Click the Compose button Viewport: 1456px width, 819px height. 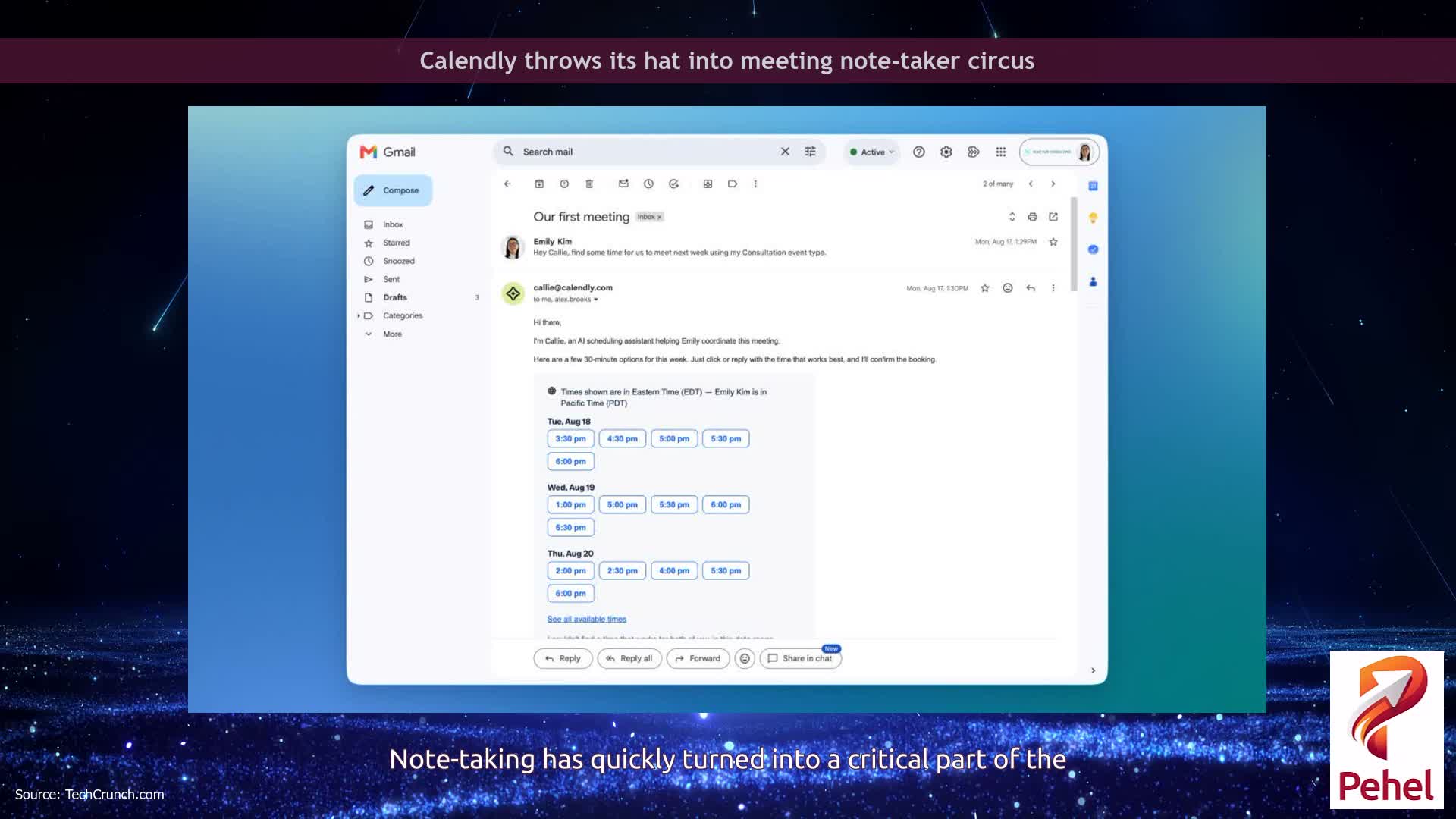pos(393,190)
